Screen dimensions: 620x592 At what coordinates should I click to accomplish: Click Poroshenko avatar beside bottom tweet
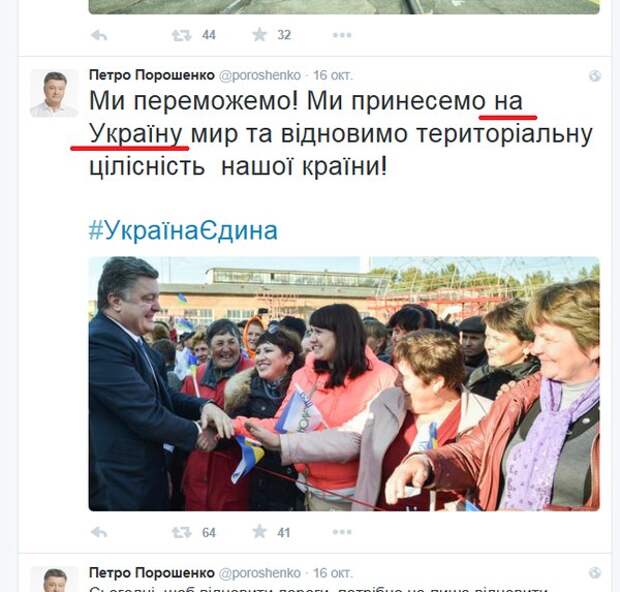pos(54,579)
